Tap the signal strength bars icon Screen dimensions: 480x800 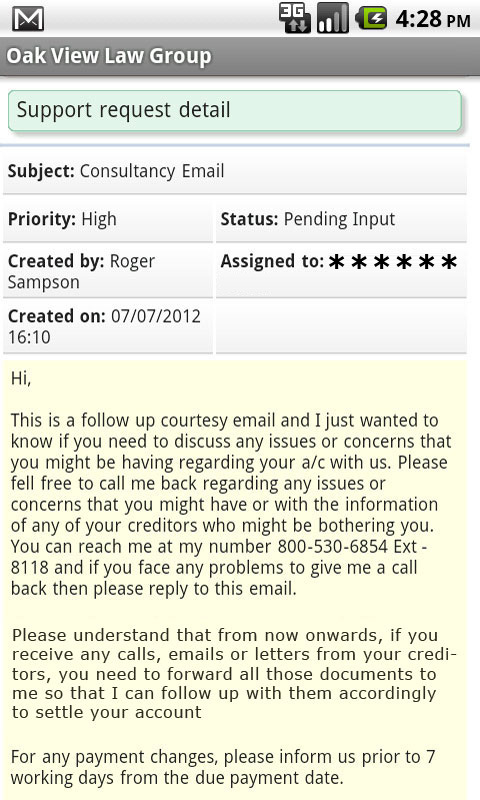click(333, 18)
